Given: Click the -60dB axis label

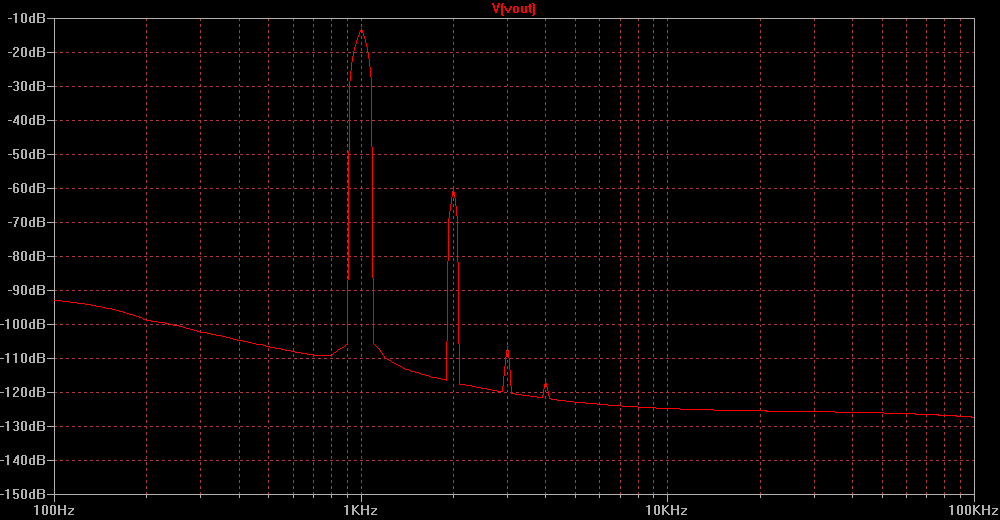Looking at the screenshot, I should pyautogui.click(x=26, y=188).
